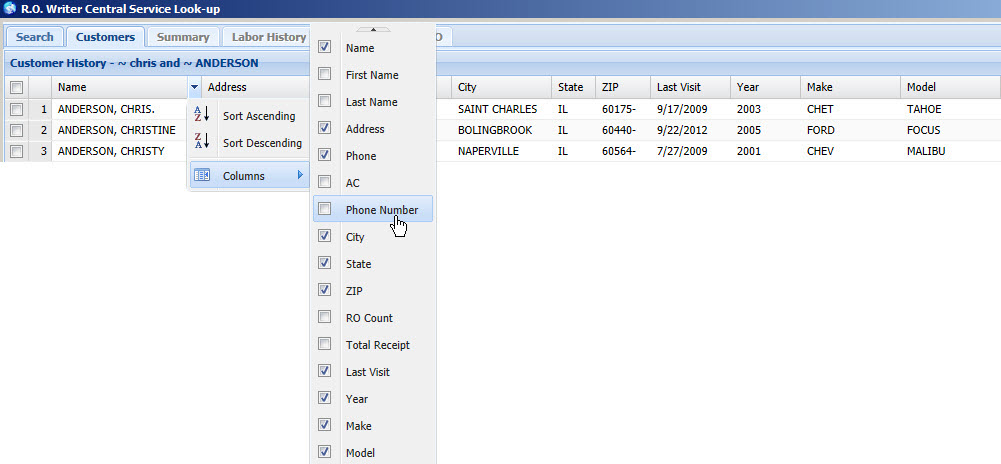Expand the Columns submenu arrow
1001x464 pixels.
coord(300,176)
